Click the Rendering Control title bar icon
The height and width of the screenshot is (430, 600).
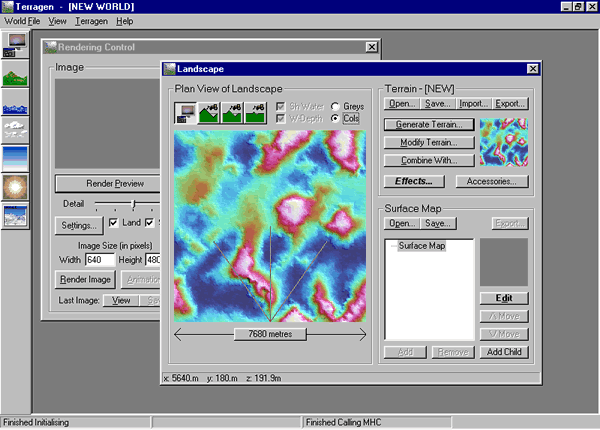coord(50,47)
